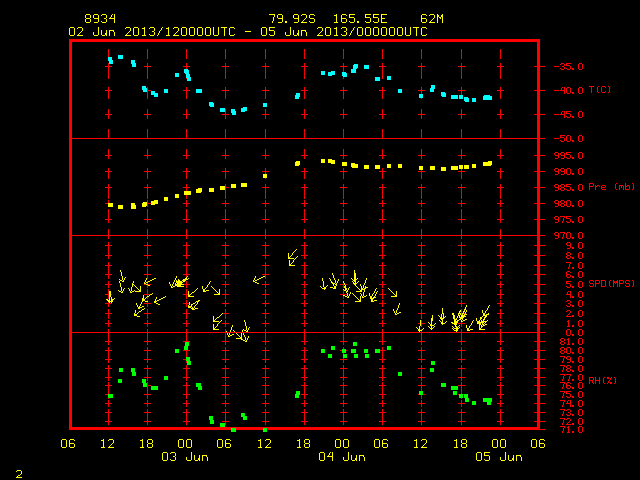Click the yellow pressure point at 12 UTC 03 Jun
The image size is (640, 480).
coord(265,176)
